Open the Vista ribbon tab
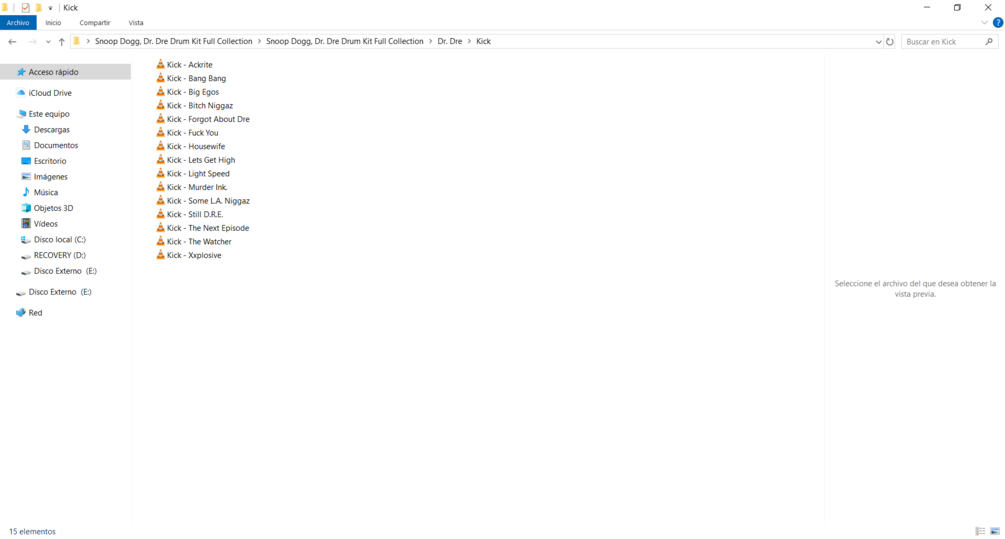Screen dimensions: 1005x539 [136, 22]
